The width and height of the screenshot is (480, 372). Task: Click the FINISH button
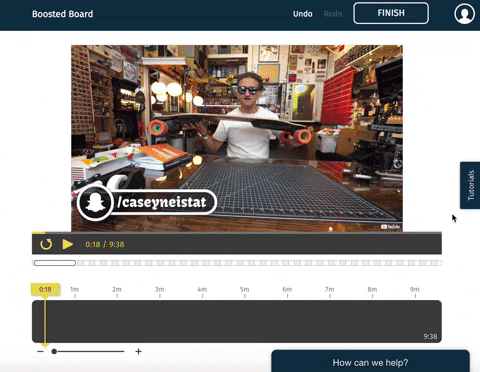point(391,13)
